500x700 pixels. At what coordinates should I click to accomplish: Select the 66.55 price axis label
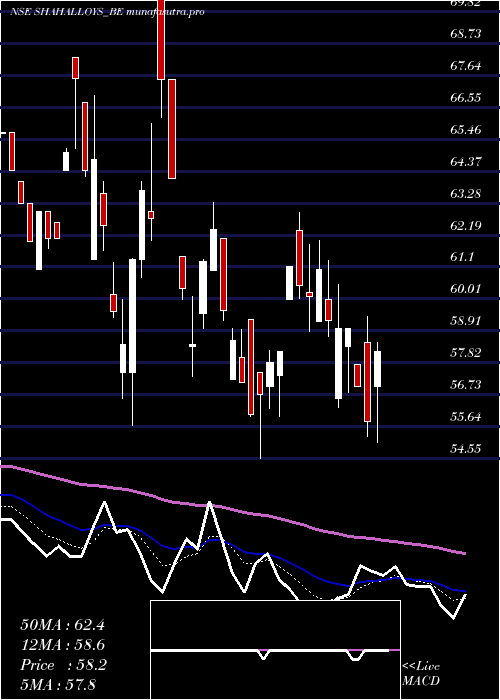(466, 98)
